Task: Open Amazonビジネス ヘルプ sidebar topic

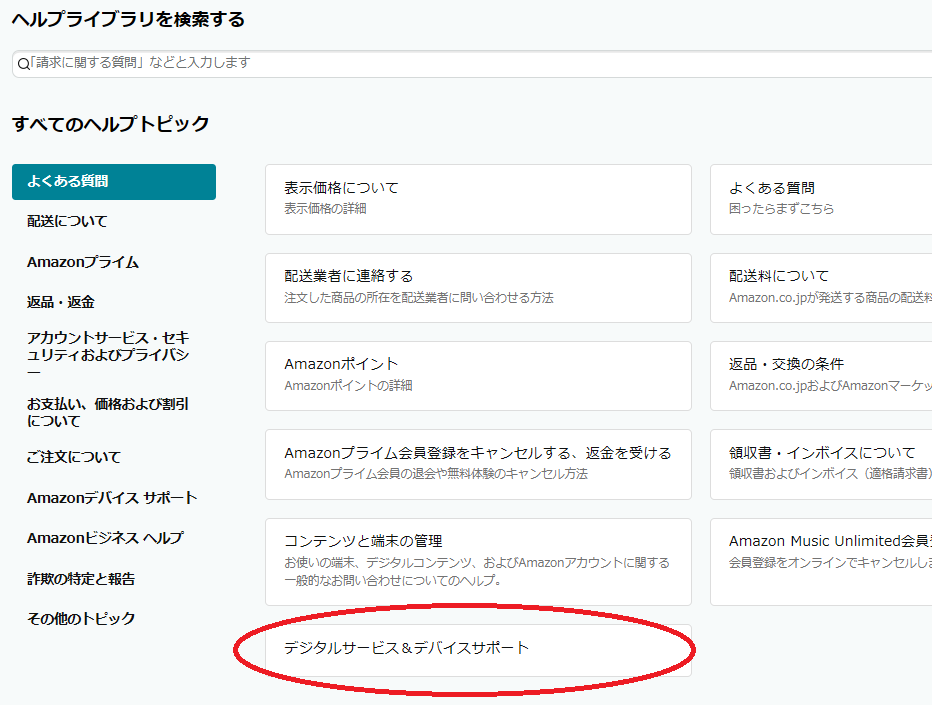Action: (x=105, y=538)
